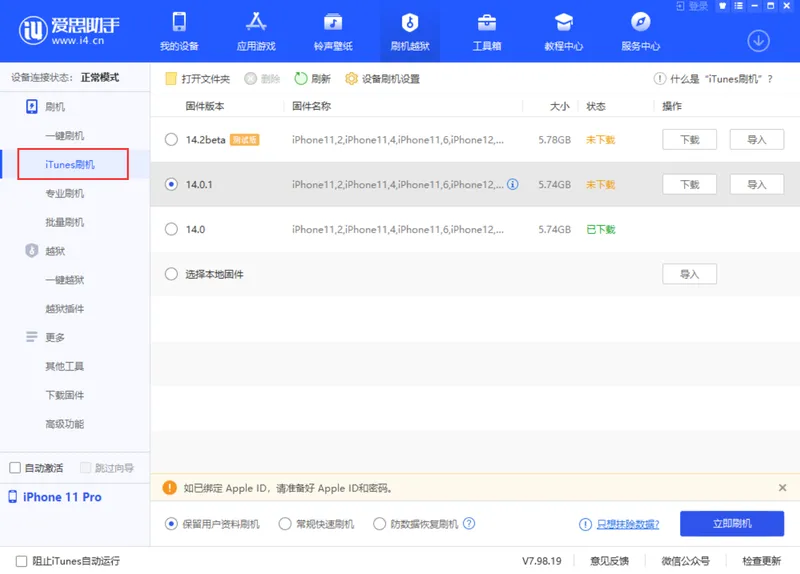Open 批量刷机 in the sidebar
Screen dimensions: 800x574
(65, 222)
